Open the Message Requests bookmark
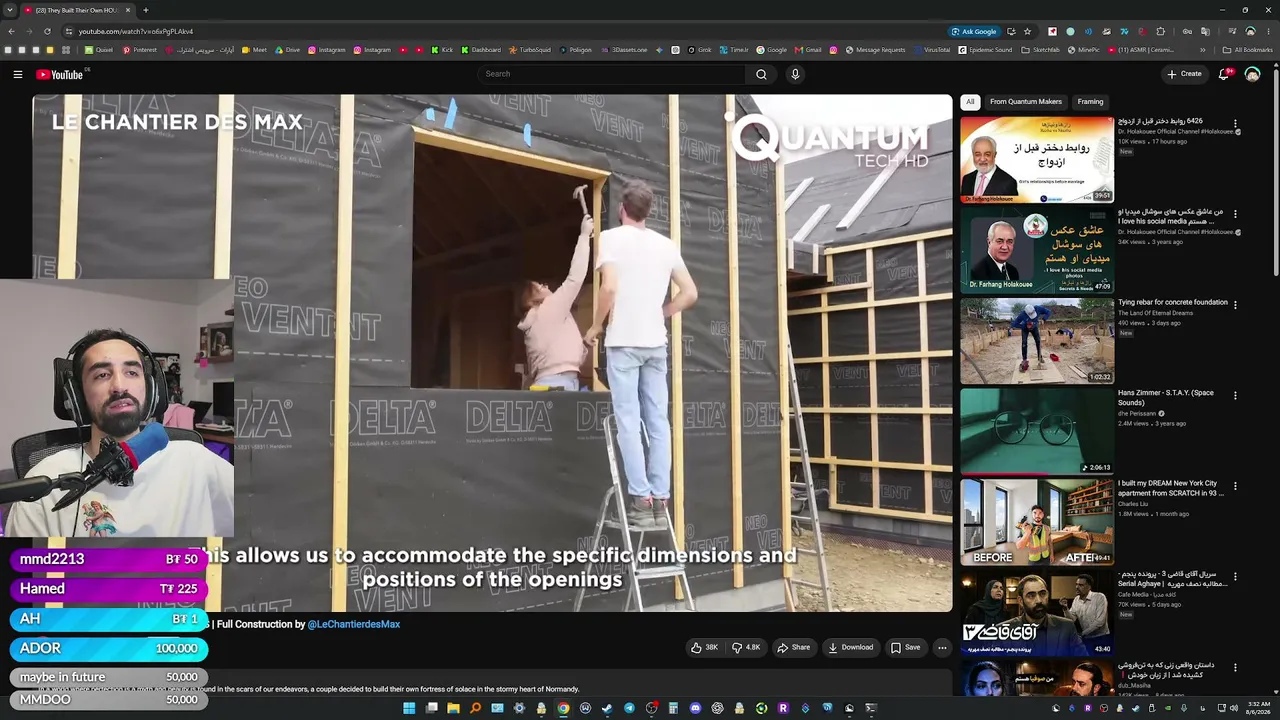Viewport: 1280px width, 720px height. coord(875,50)
